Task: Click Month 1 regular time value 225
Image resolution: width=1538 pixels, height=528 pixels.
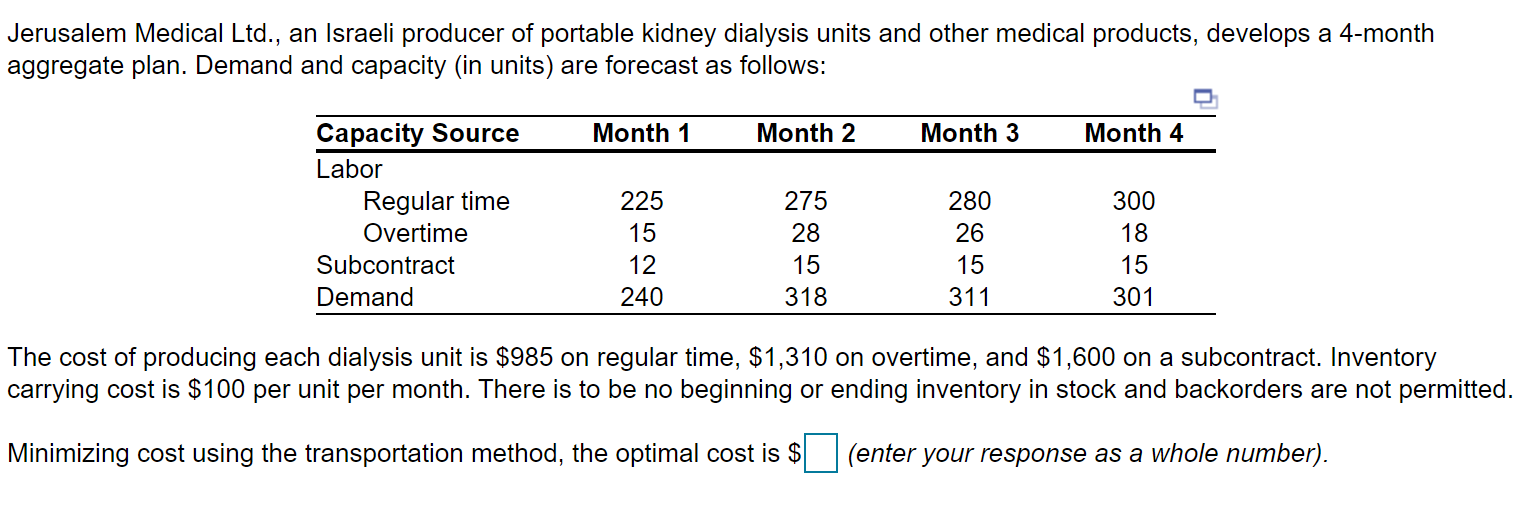Action: pyautogui.click(x=642, y=201)
